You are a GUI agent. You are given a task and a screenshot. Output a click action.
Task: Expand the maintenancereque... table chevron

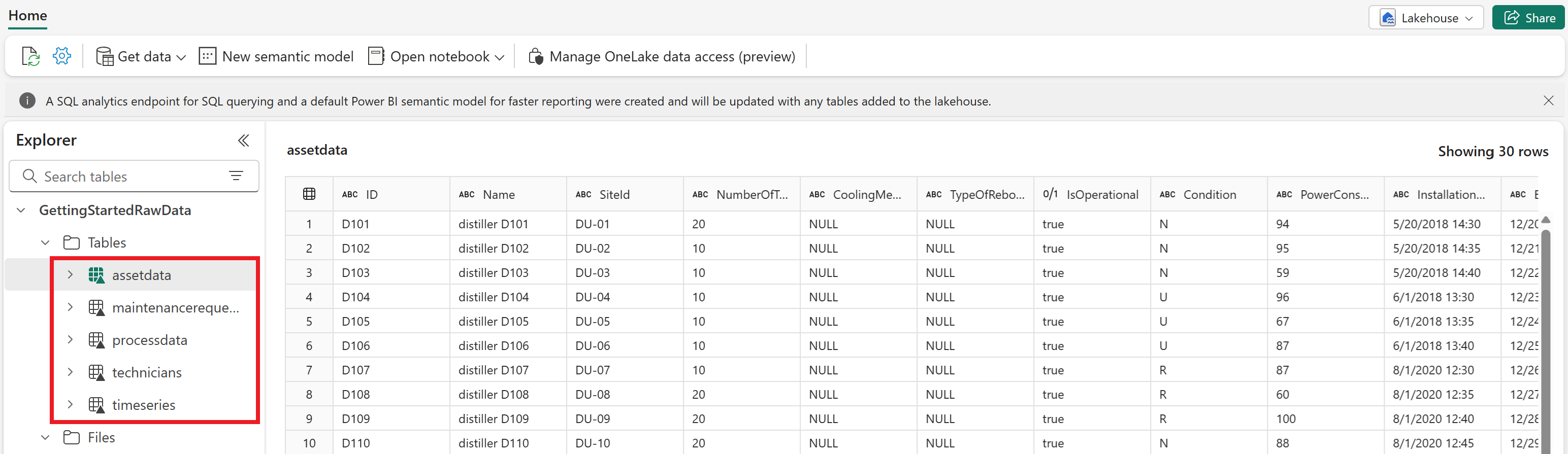click(x=70, y=307)
